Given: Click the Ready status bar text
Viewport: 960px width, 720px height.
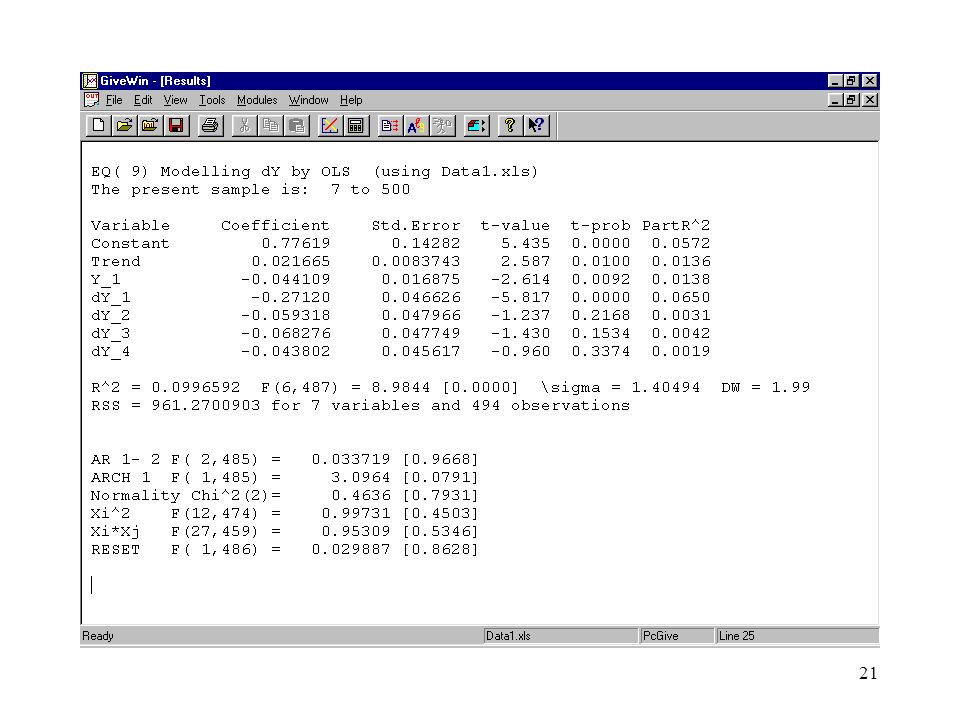Looking at the screenshot, I should (x=98, y=636).
